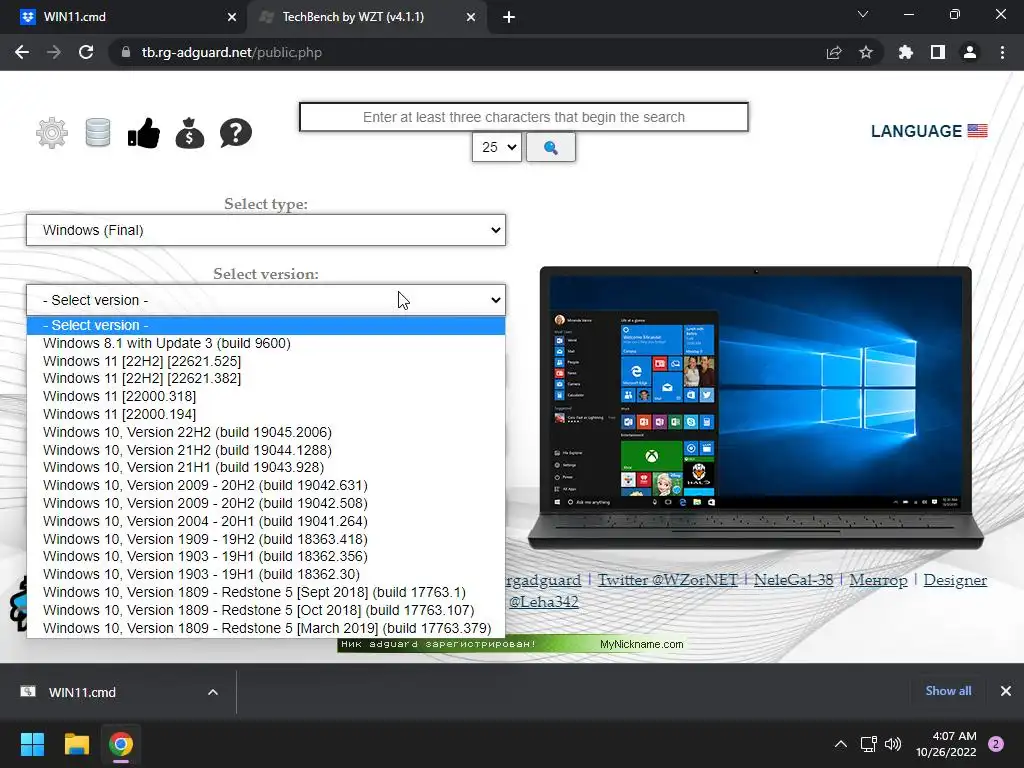Screen dimensions: 1024x768
Task: Select Windows 11 [22H2] [22621.382]
Action: tap(266, 379)
